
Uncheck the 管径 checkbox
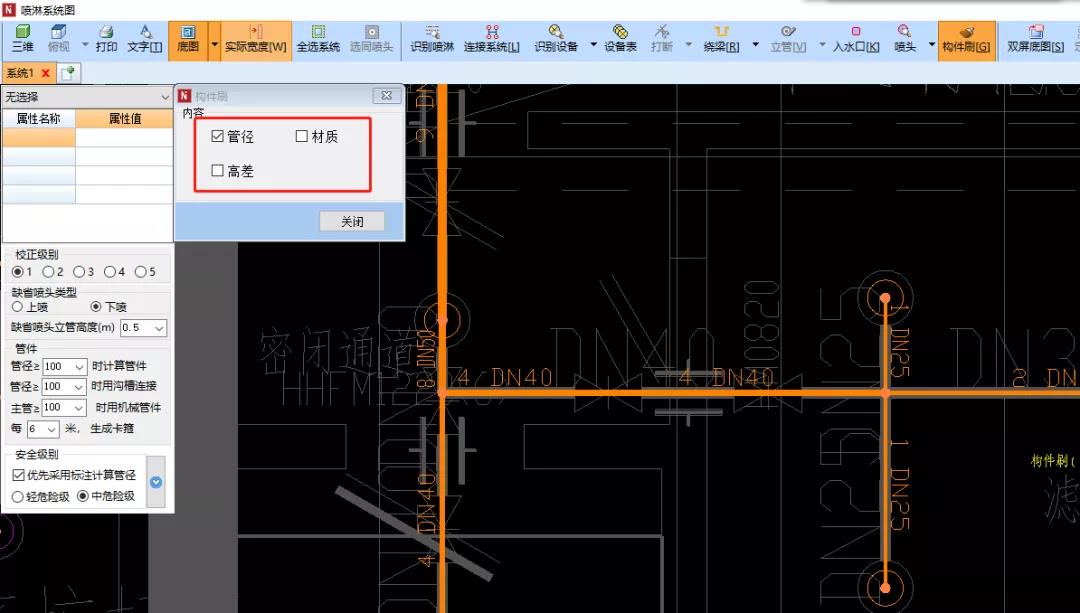217,136
